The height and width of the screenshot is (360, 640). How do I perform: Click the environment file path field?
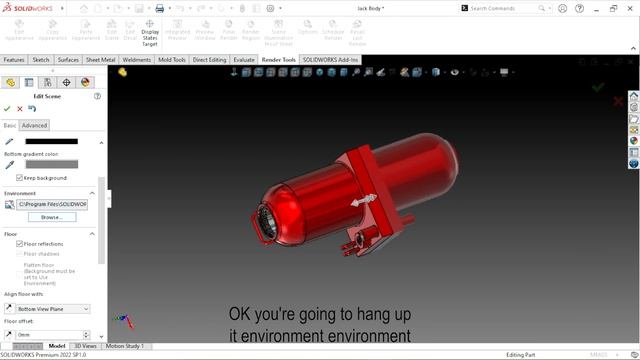(x=52, y=204)
